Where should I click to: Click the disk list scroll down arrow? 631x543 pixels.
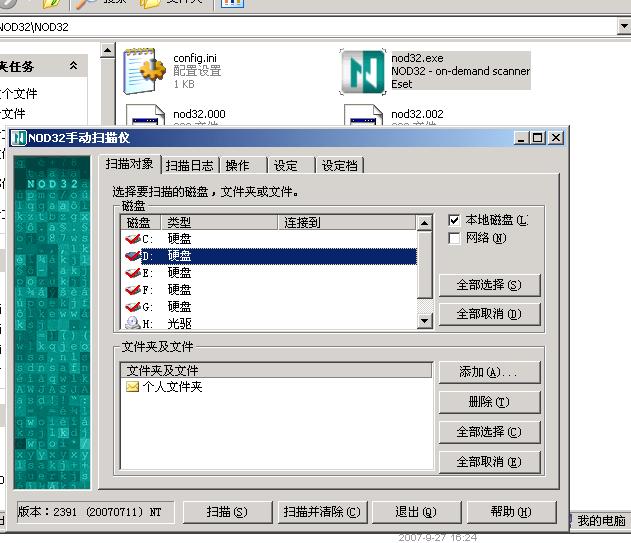[425, 321]
